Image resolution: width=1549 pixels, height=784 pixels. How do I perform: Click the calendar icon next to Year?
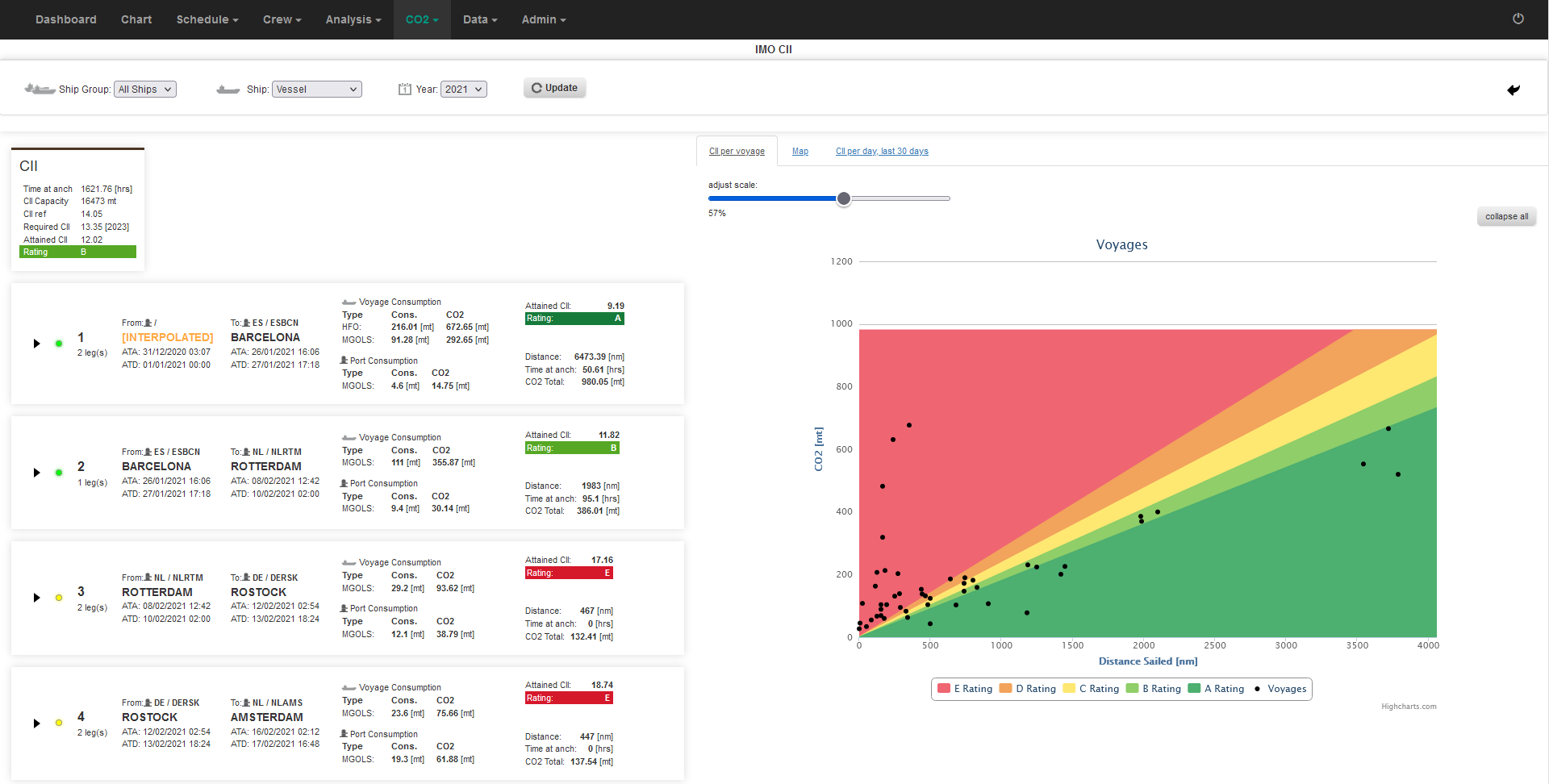(x=403, y=89)
